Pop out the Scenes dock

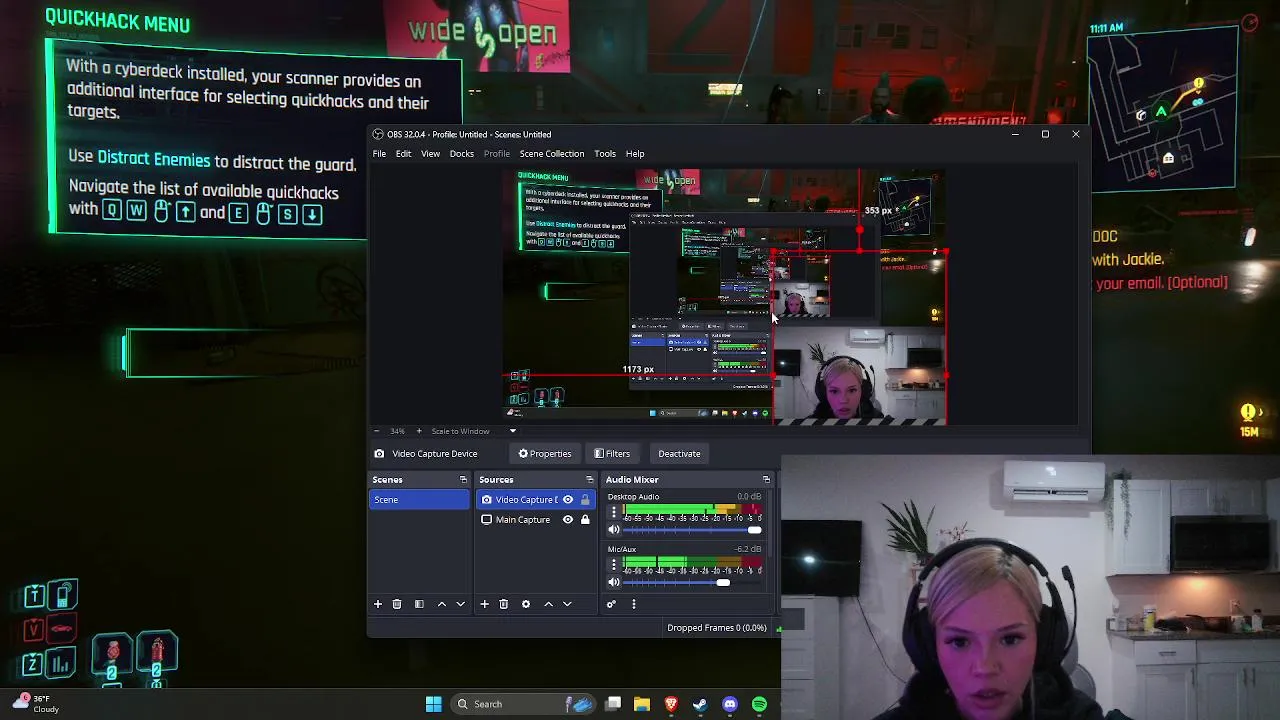tap(463, 480)
